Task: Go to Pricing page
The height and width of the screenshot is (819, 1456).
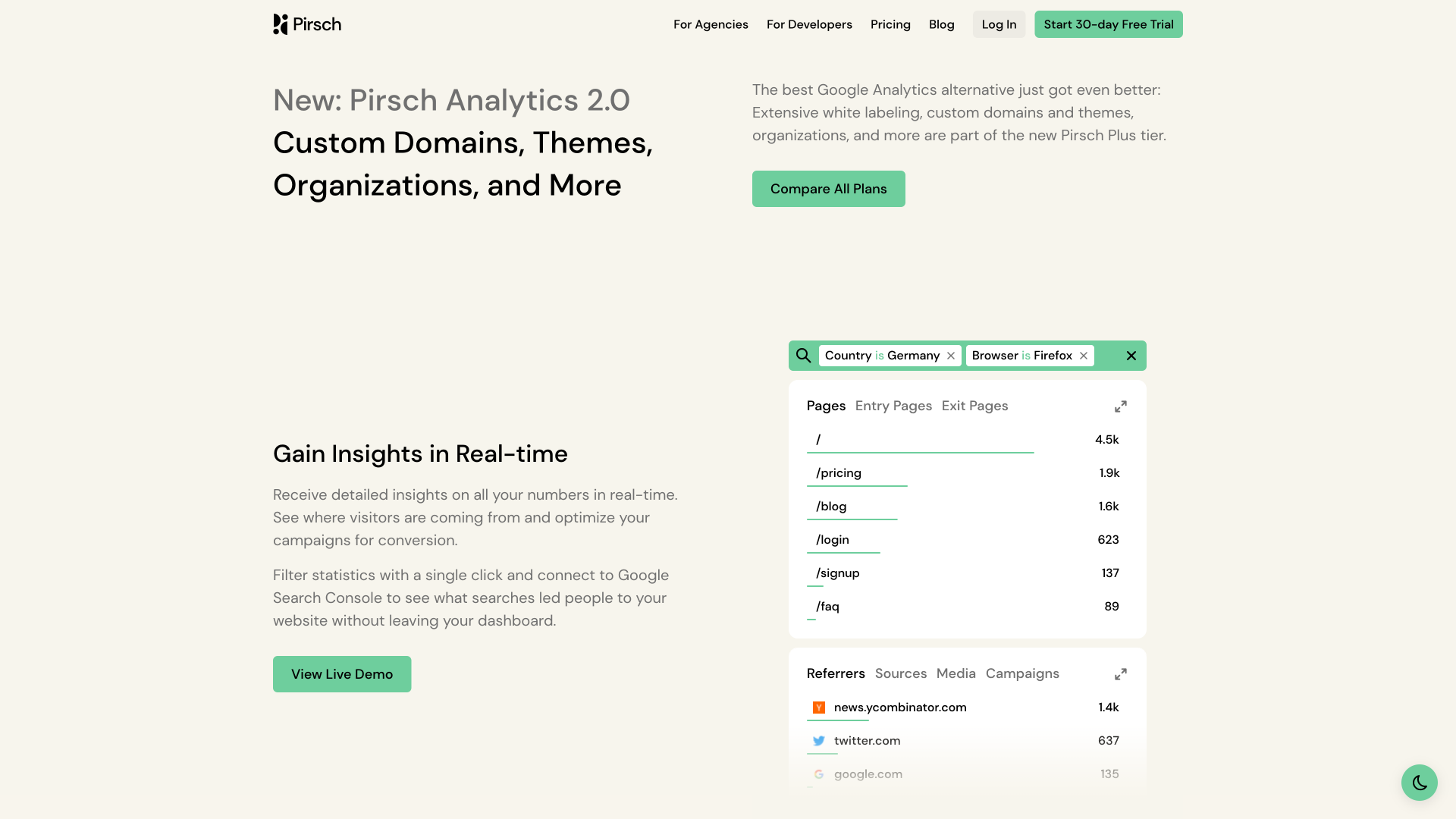Action: (890, 24)
